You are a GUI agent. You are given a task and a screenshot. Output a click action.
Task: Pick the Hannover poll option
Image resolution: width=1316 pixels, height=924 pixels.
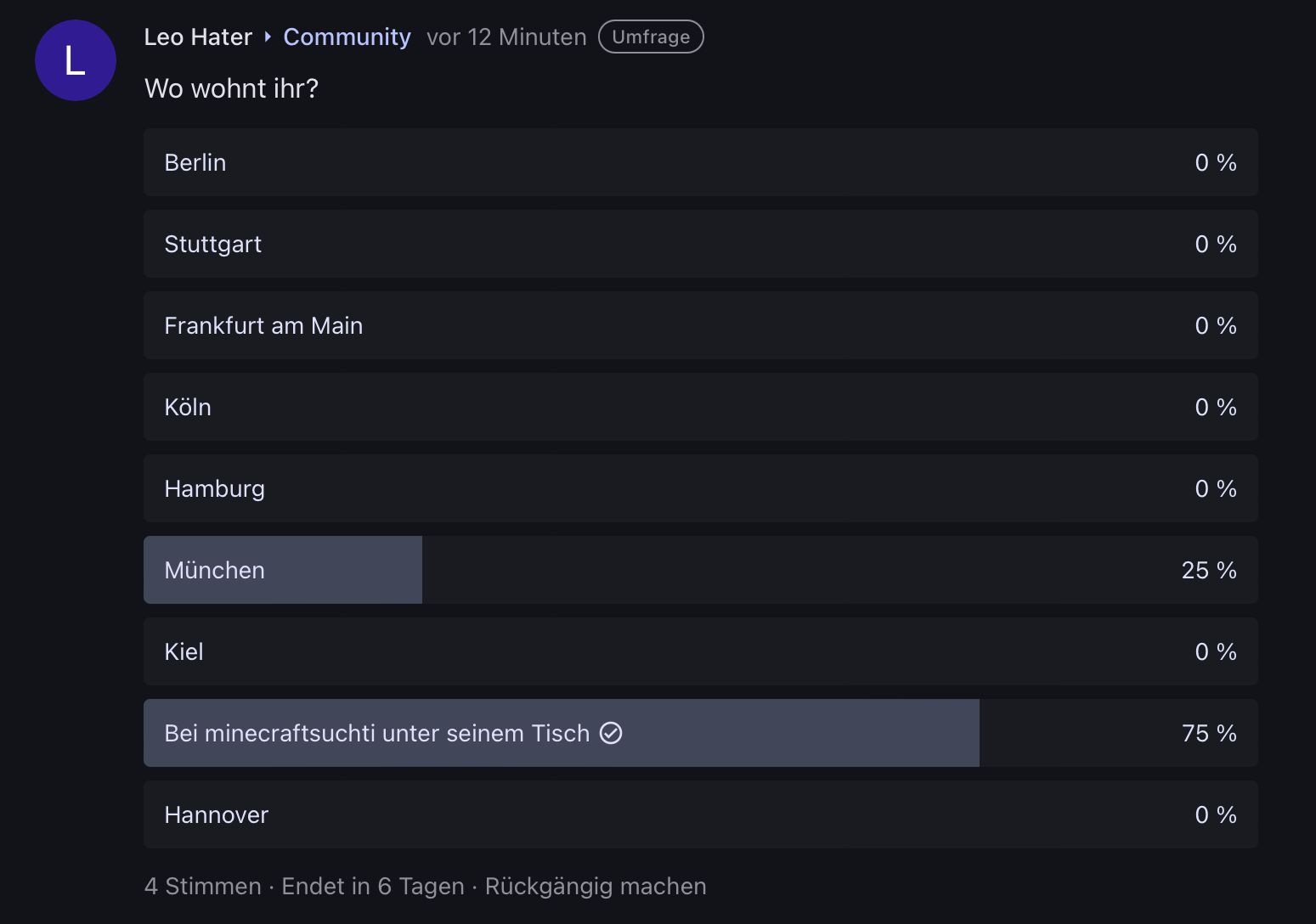[x=700, y=814]
